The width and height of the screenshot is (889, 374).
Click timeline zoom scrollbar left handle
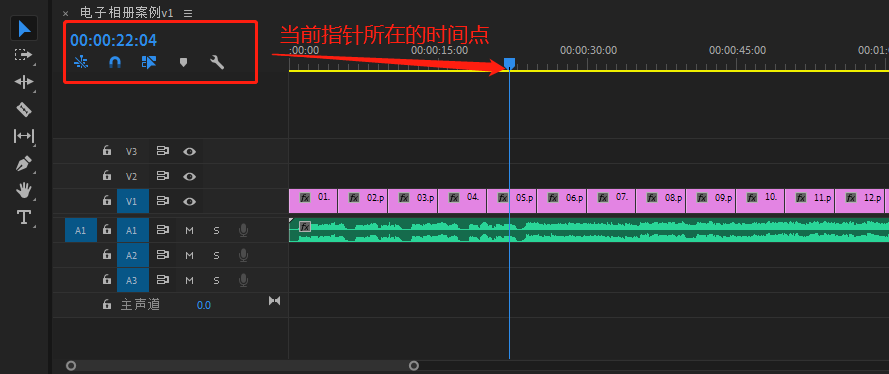click(x=71, y=366)
